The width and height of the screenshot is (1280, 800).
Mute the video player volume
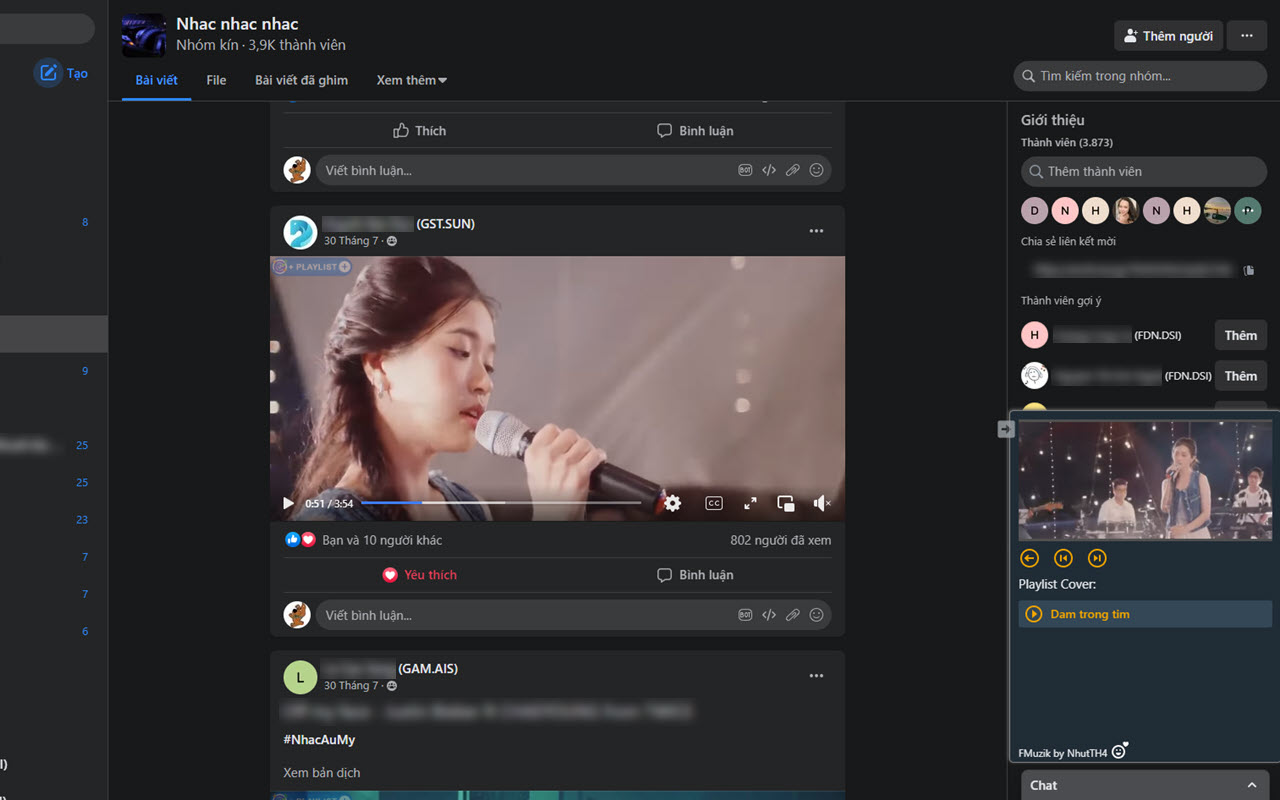pos(821,503)
